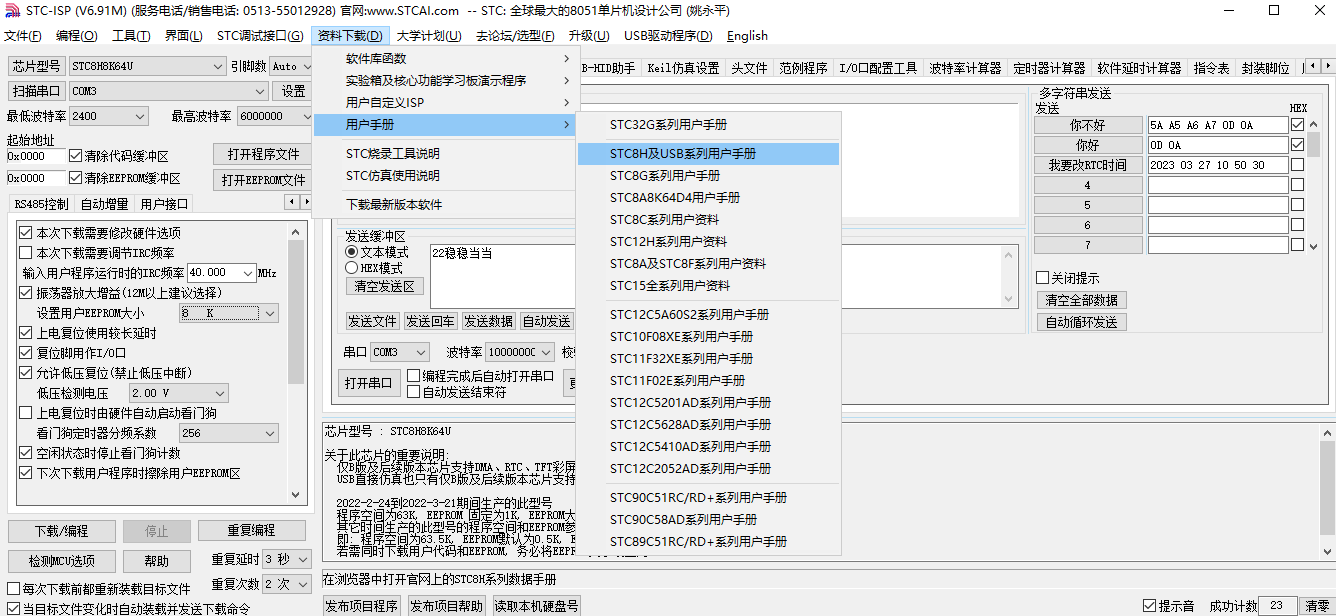Click the 扫描串口 button
This screenshot has width=1336, height=616.
(x=37, y=91)
